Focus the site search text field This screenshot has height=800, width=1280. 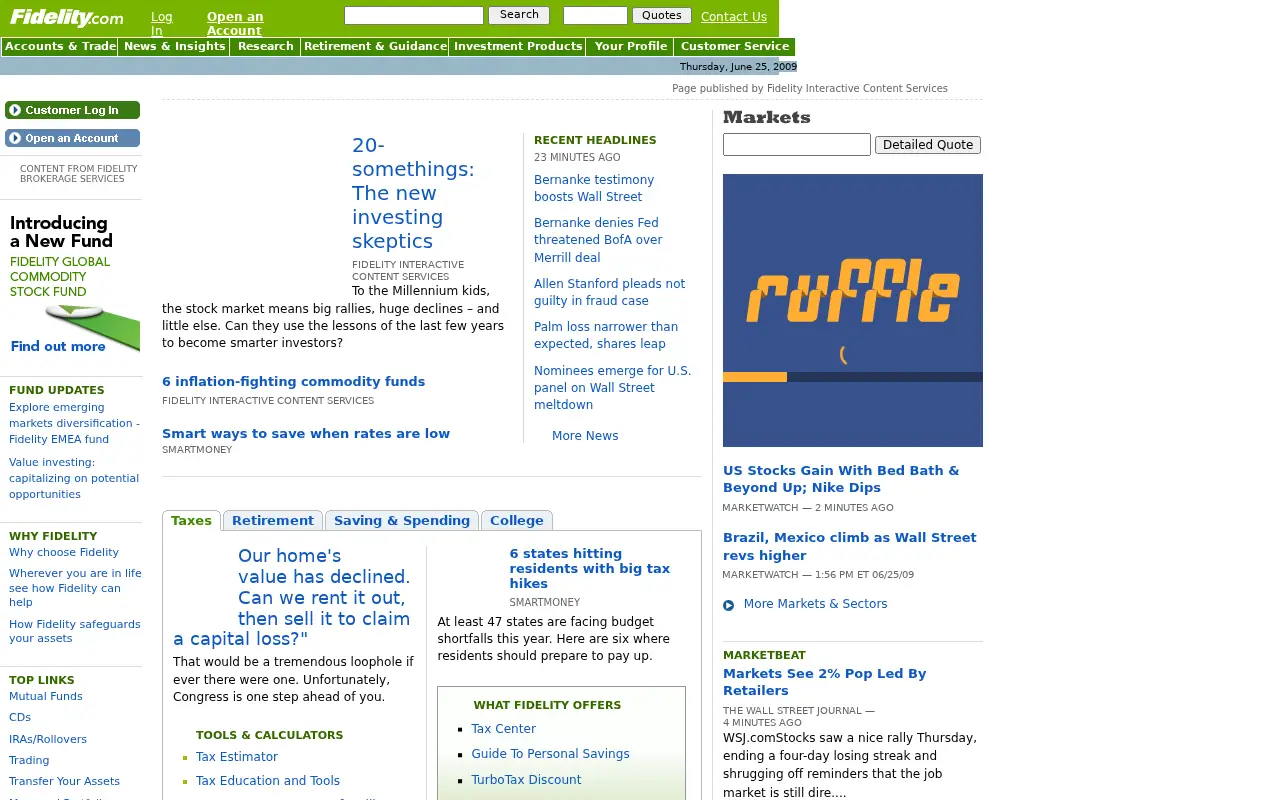click(414, 15)
